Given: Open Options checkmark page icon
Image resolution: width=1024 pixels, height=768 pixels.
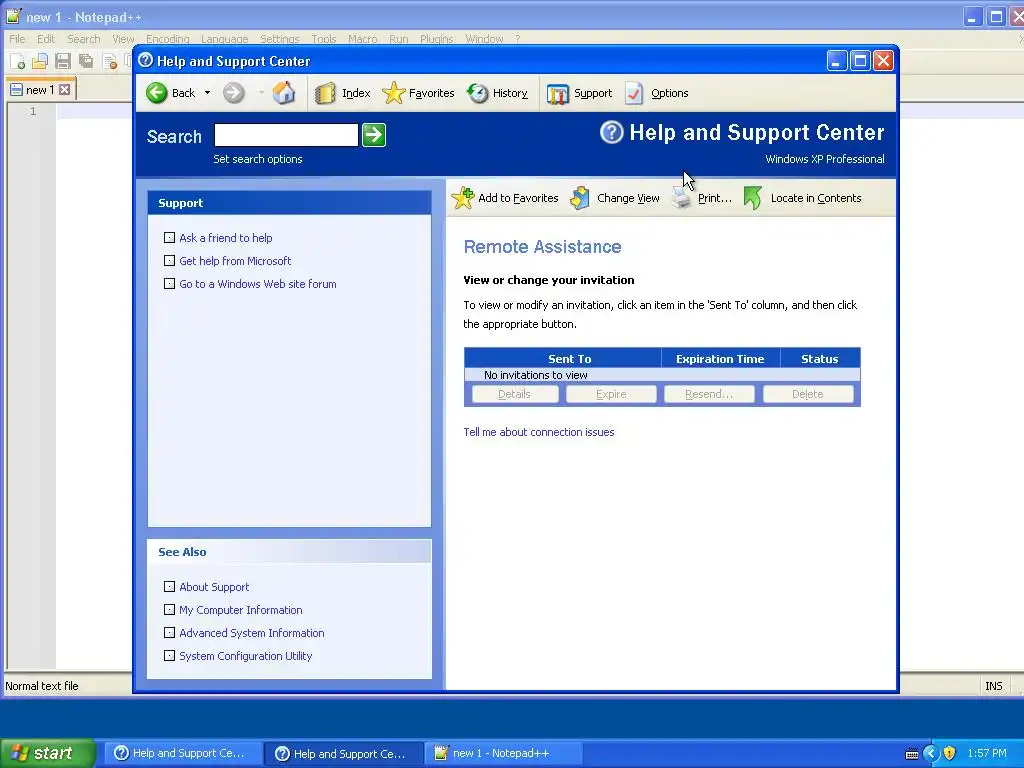Looking at the screenshot, I should click(x=633, y=93).
